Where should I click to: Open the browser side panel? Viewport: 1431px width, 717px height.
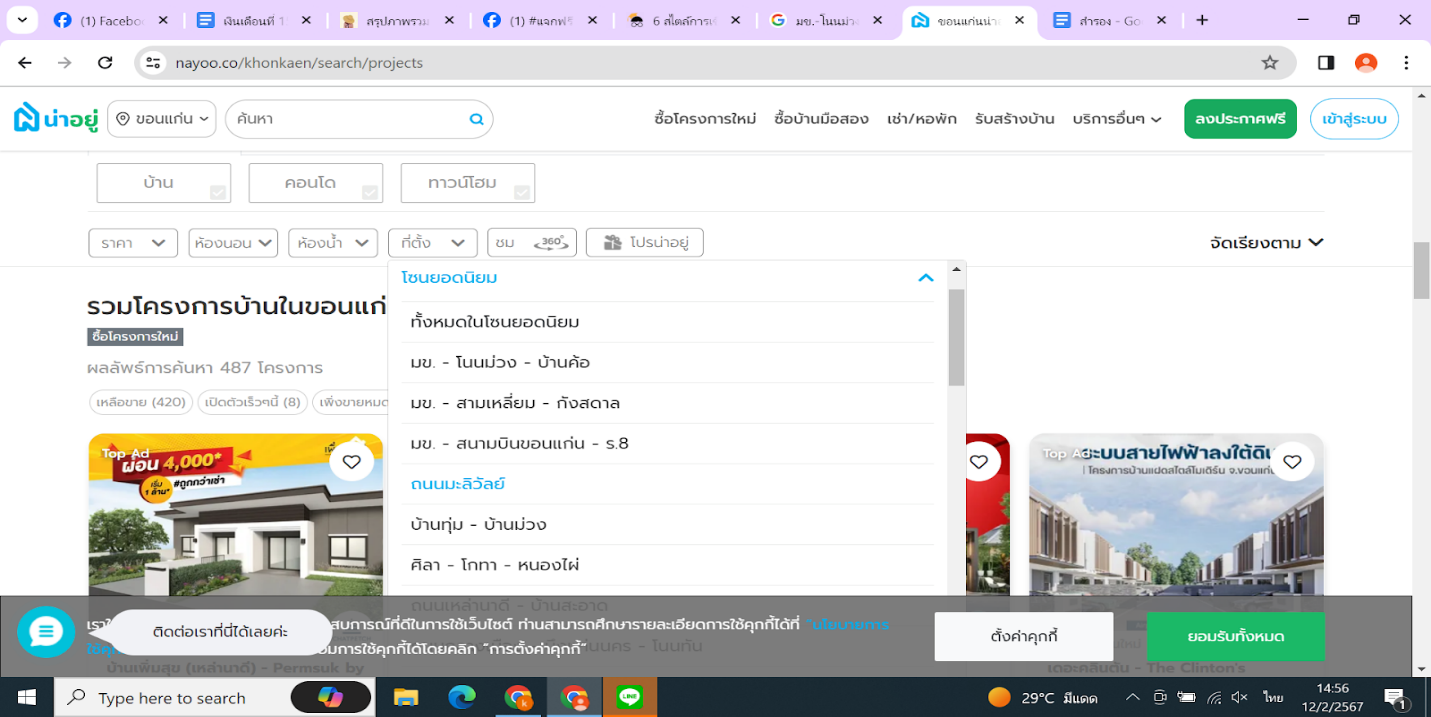(x=1326, y=62)
